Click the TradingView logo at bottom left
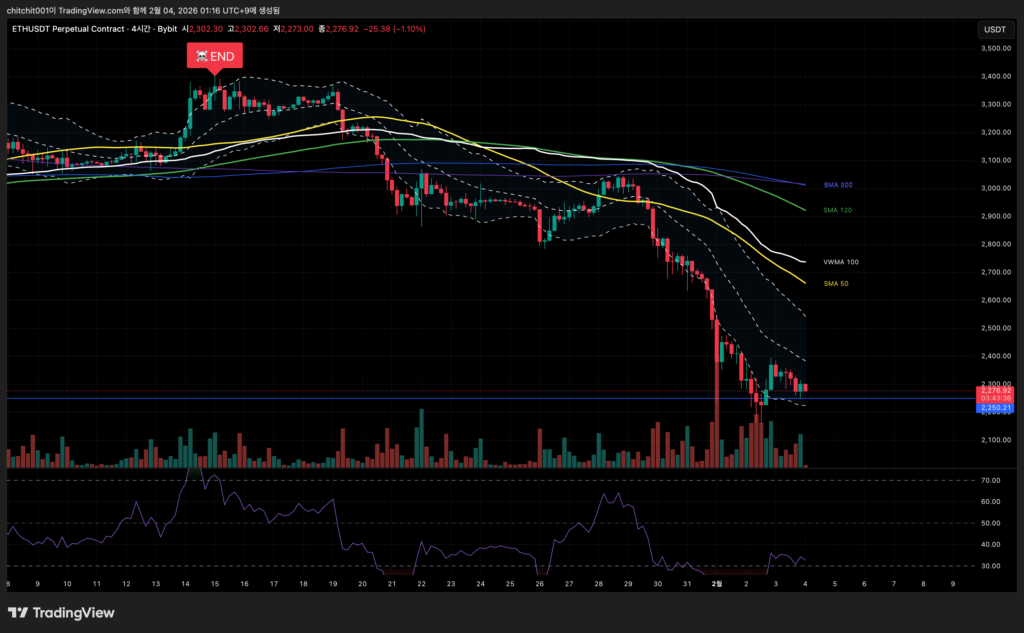 coord(62,613)
